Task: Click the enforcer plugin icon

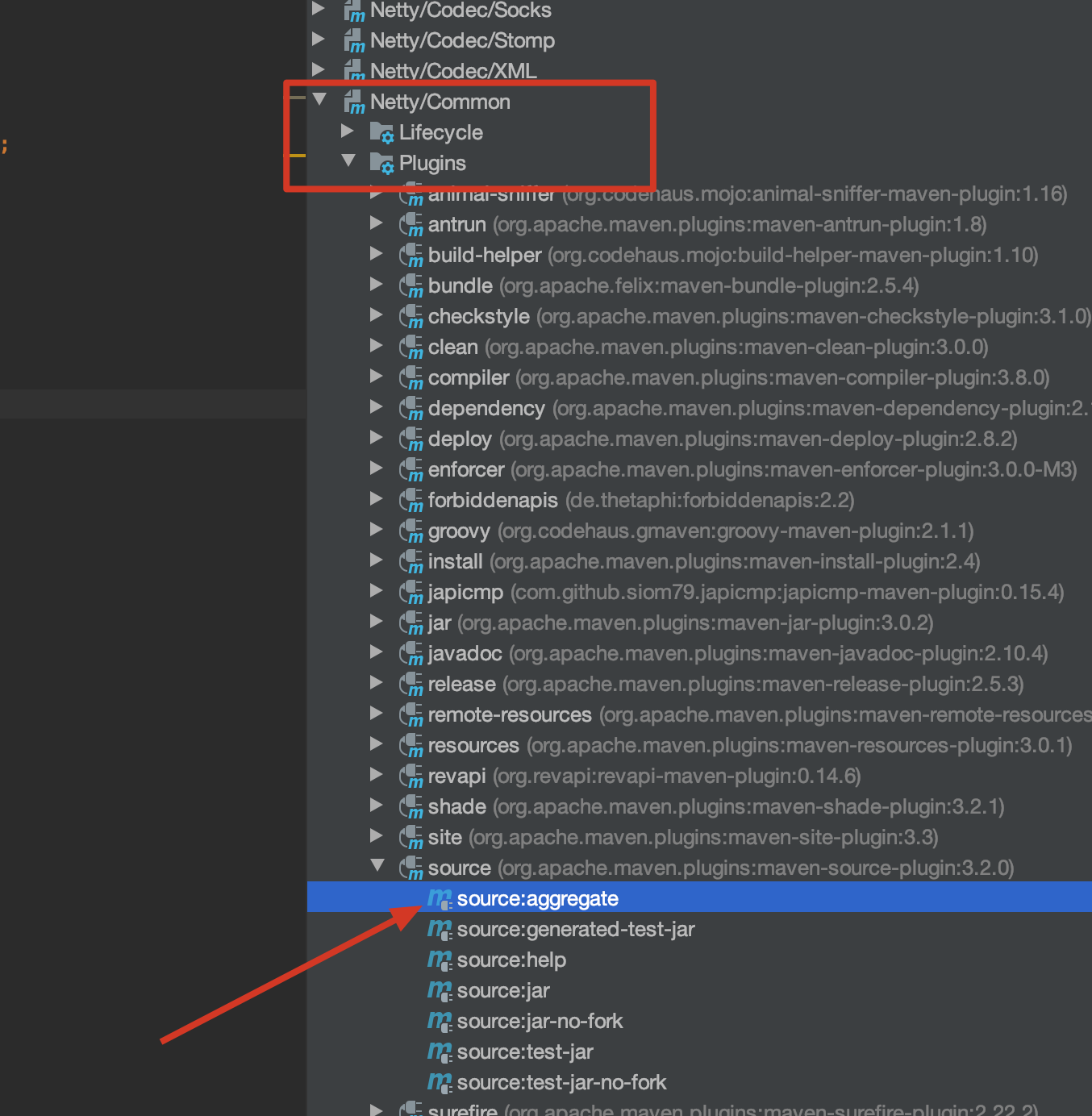Action: pos(411,469)
